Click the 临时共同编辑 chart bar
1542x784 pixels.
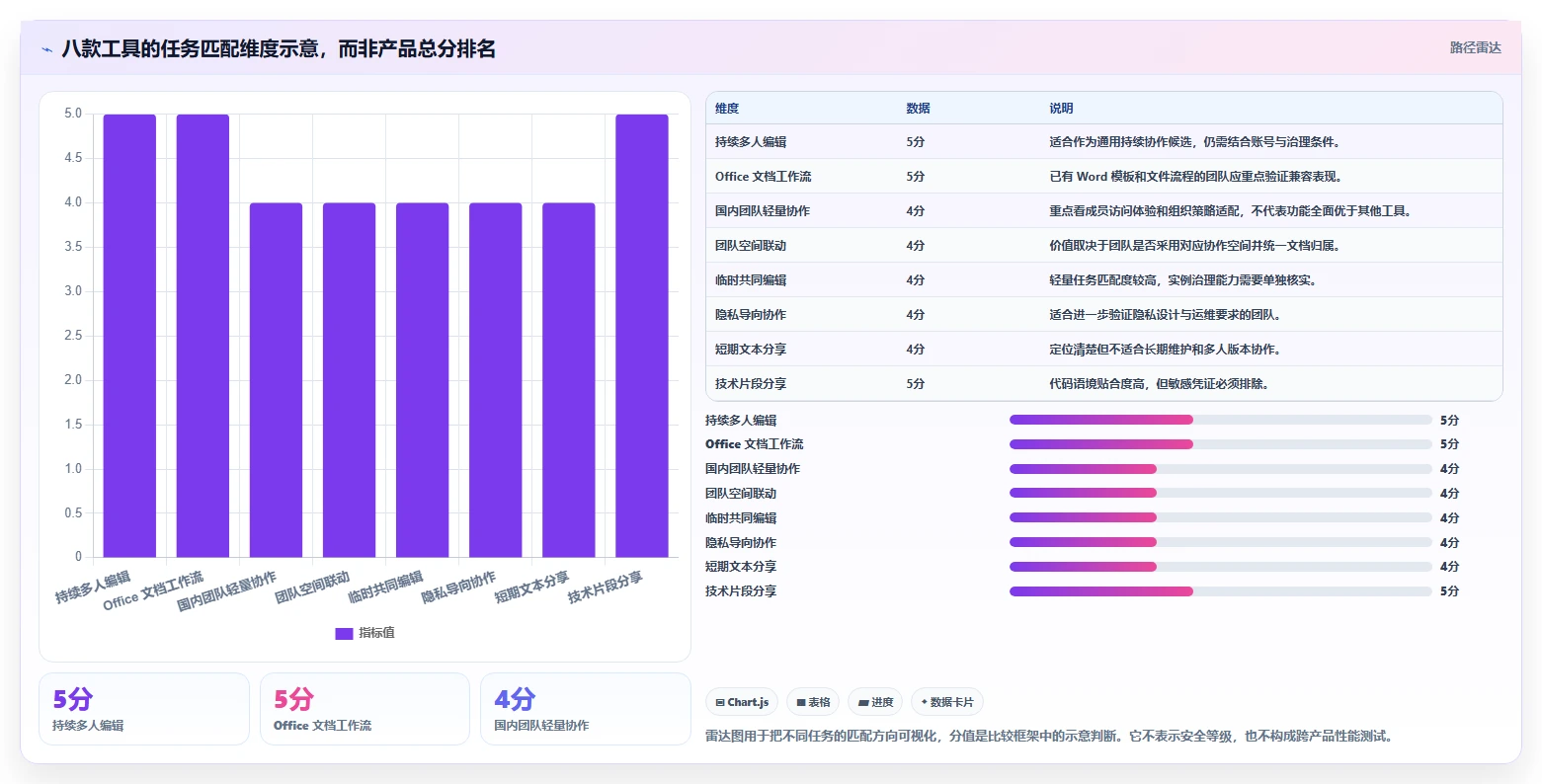click(x=422, y=380)
